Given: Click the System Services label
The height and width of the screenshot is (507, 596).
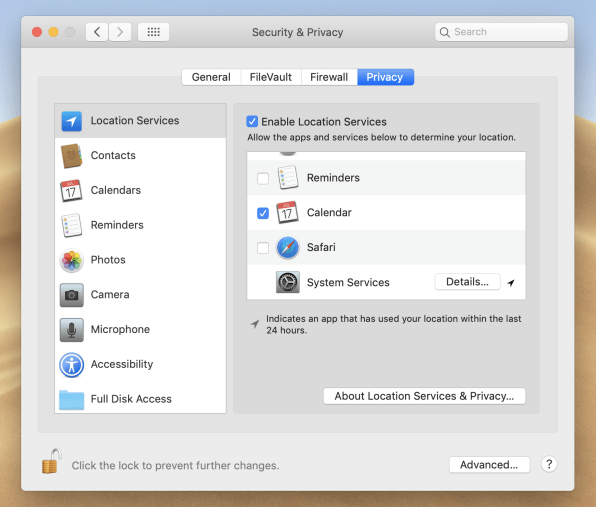Looking at the screenshot, I should 348,282.
